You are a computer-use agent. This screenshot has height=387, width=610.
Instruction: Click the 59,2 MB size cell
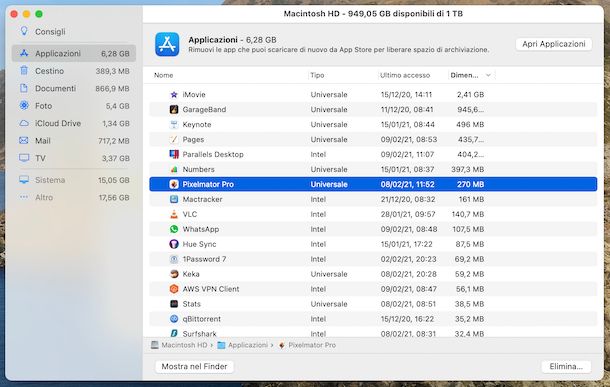coord(470,274)
